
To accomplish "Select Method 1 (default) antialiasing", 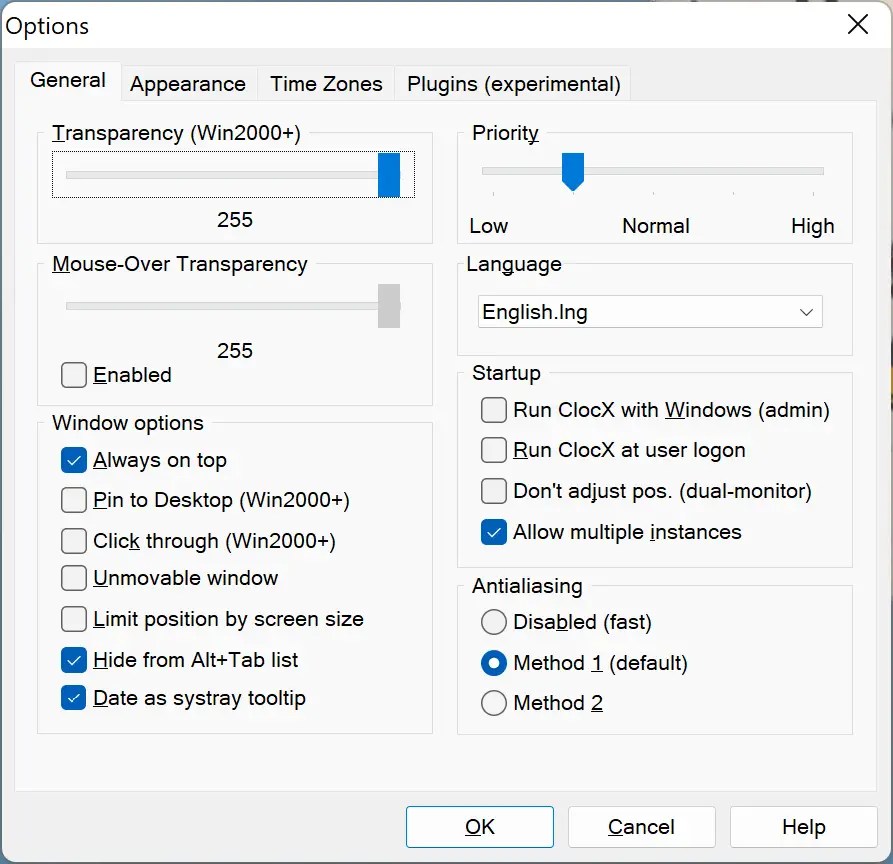I will [493, 663].
